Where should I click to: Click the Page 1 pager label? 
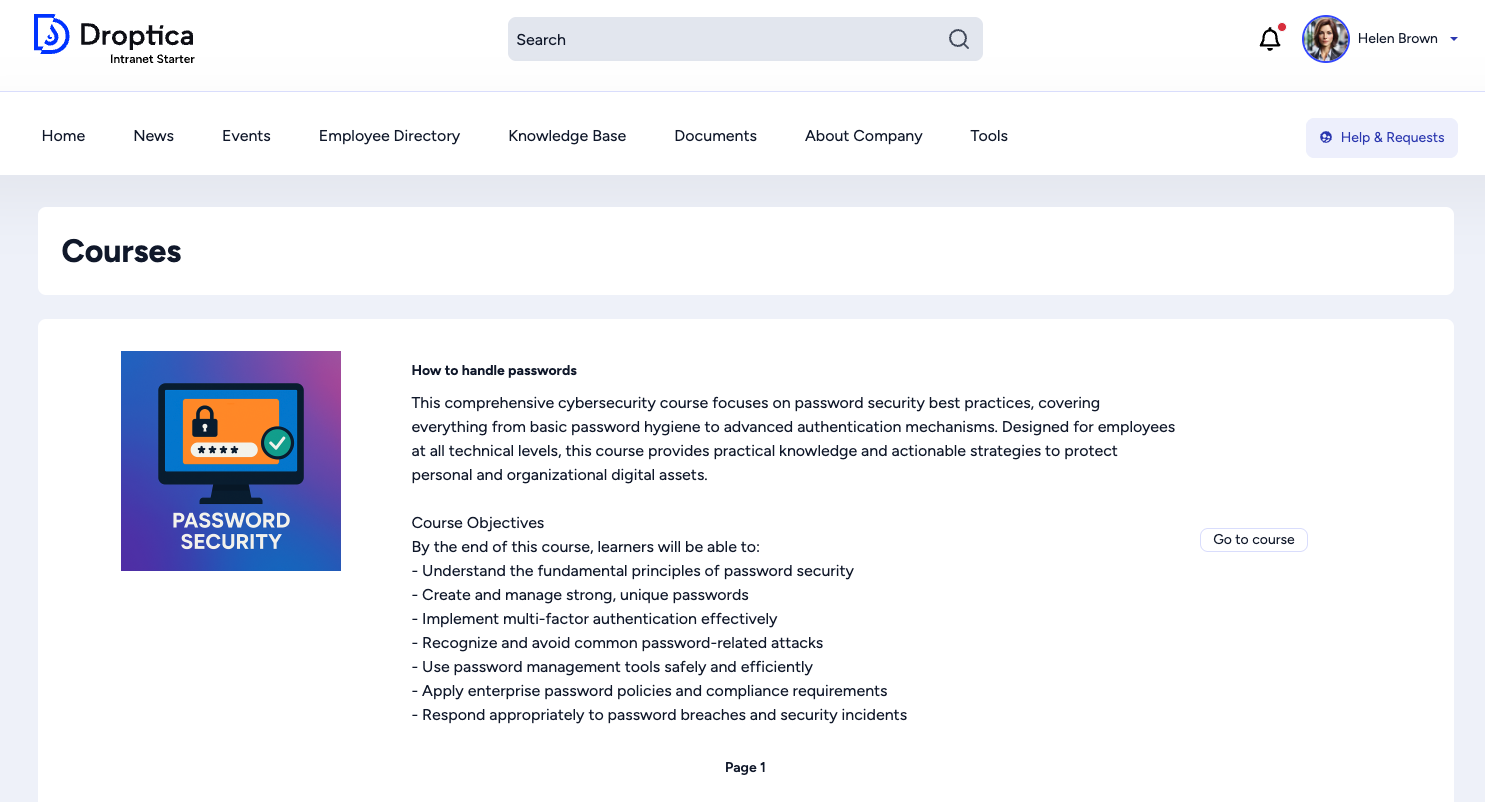point(745,767)
